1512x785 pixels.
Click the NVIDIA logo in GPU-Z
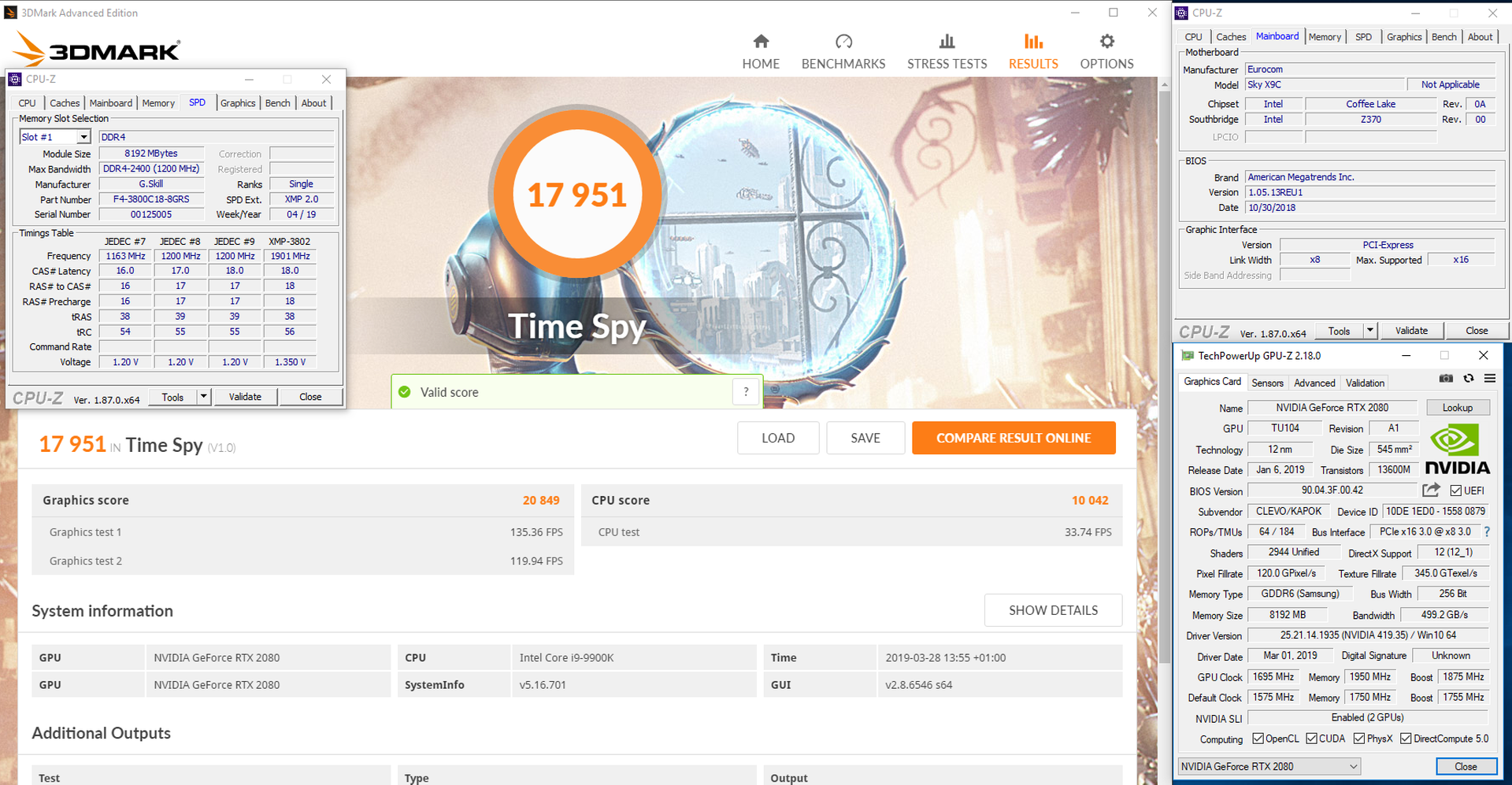click(x=1457, y=450)
